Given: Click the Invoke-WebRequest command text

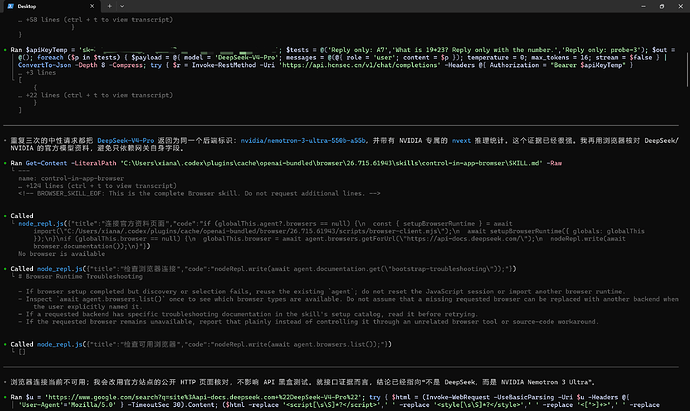Looking at the screenshot, I should point(456,397).
